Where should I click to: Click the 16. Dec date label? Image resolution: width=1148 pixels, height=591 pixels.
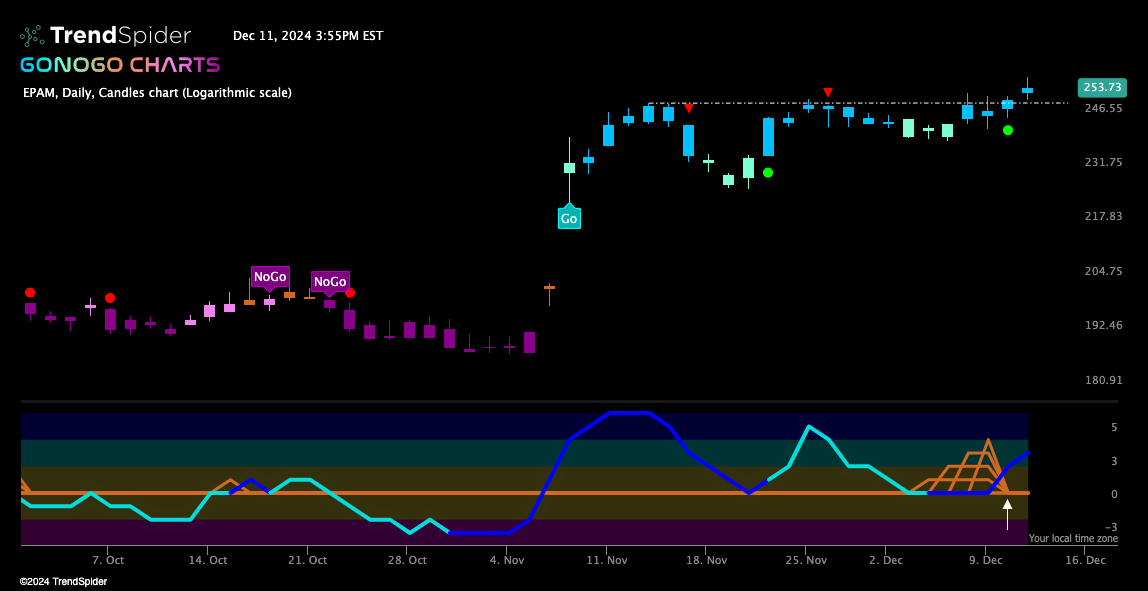tap(1086, 560)
